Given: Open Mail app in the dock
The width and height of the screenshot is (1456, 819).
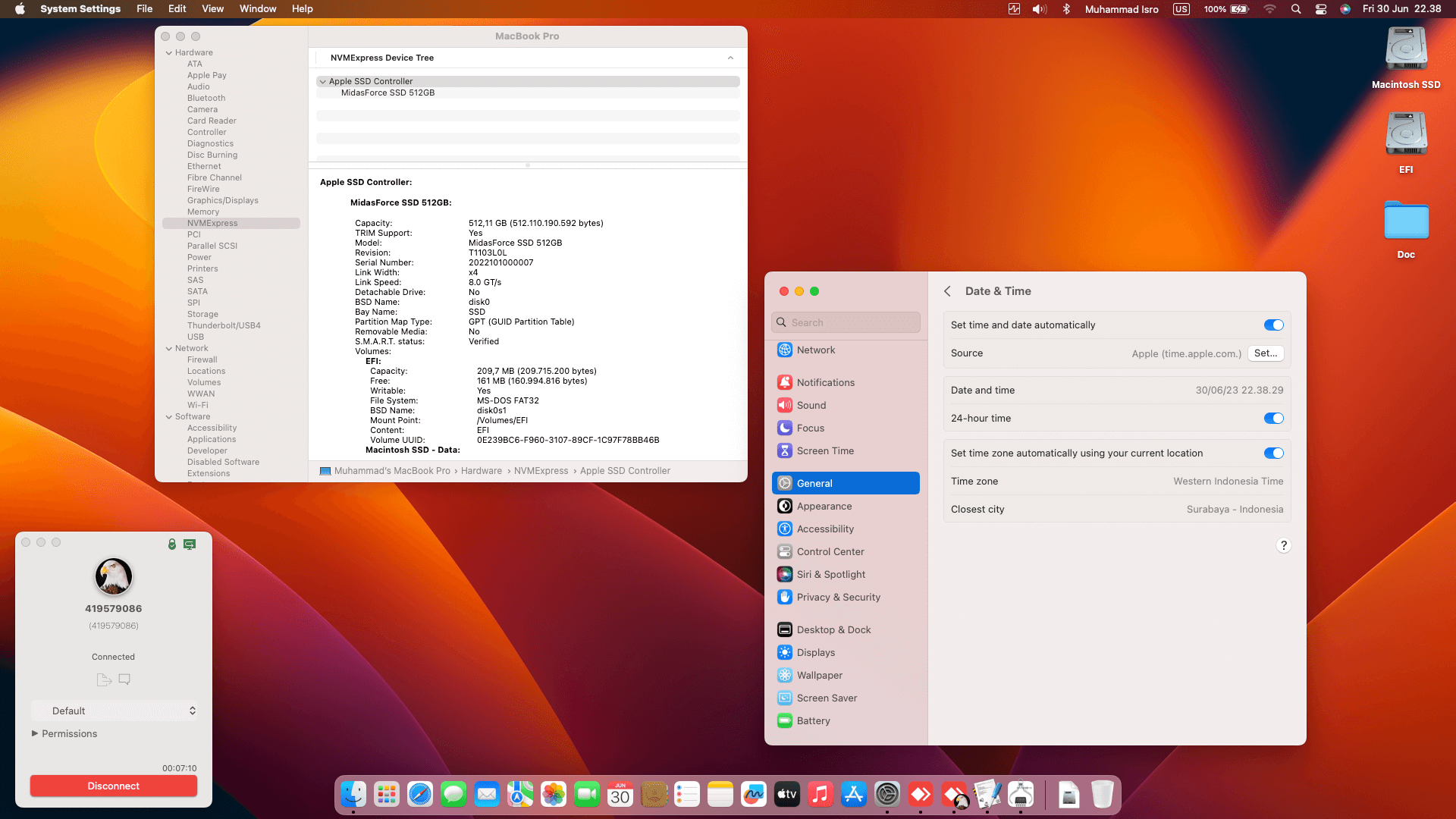Looking at the screenshot, I should (487, 794).
